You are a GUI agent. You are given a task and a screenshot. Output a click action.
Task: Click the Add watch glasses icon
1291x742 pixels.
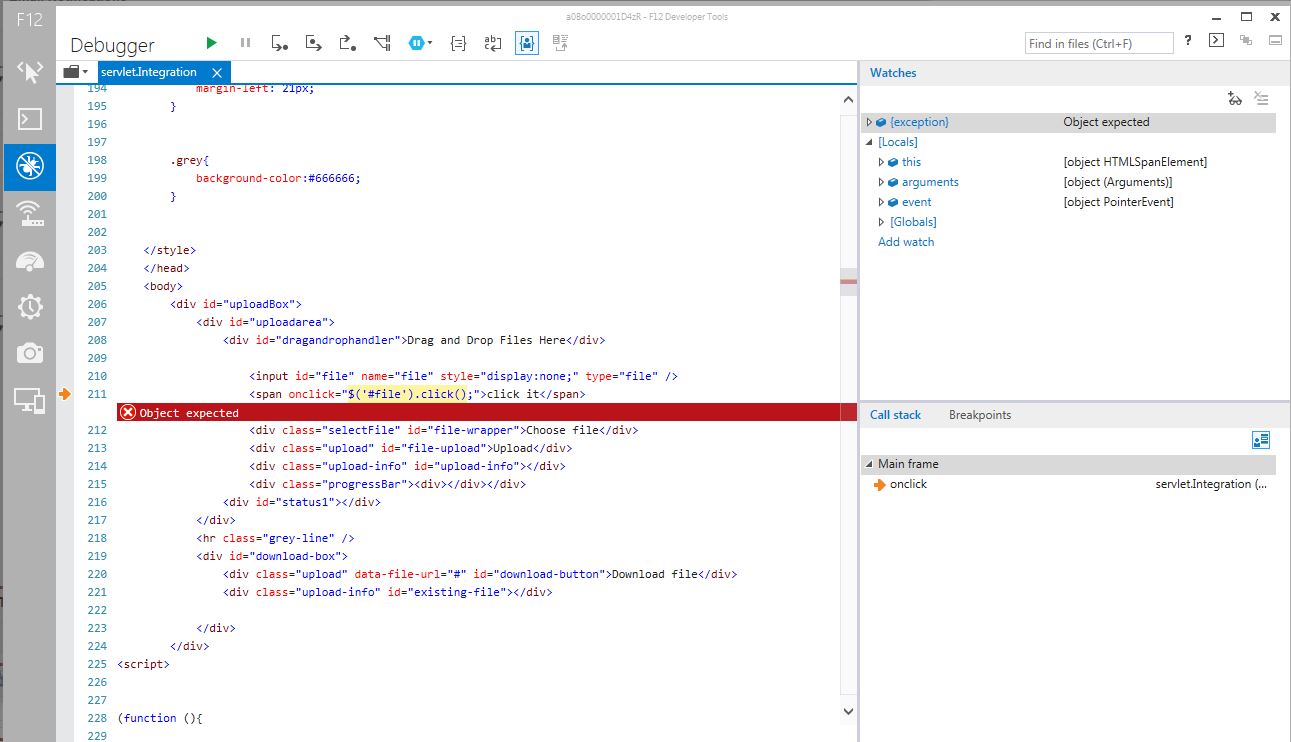[x=1235, y=98]
